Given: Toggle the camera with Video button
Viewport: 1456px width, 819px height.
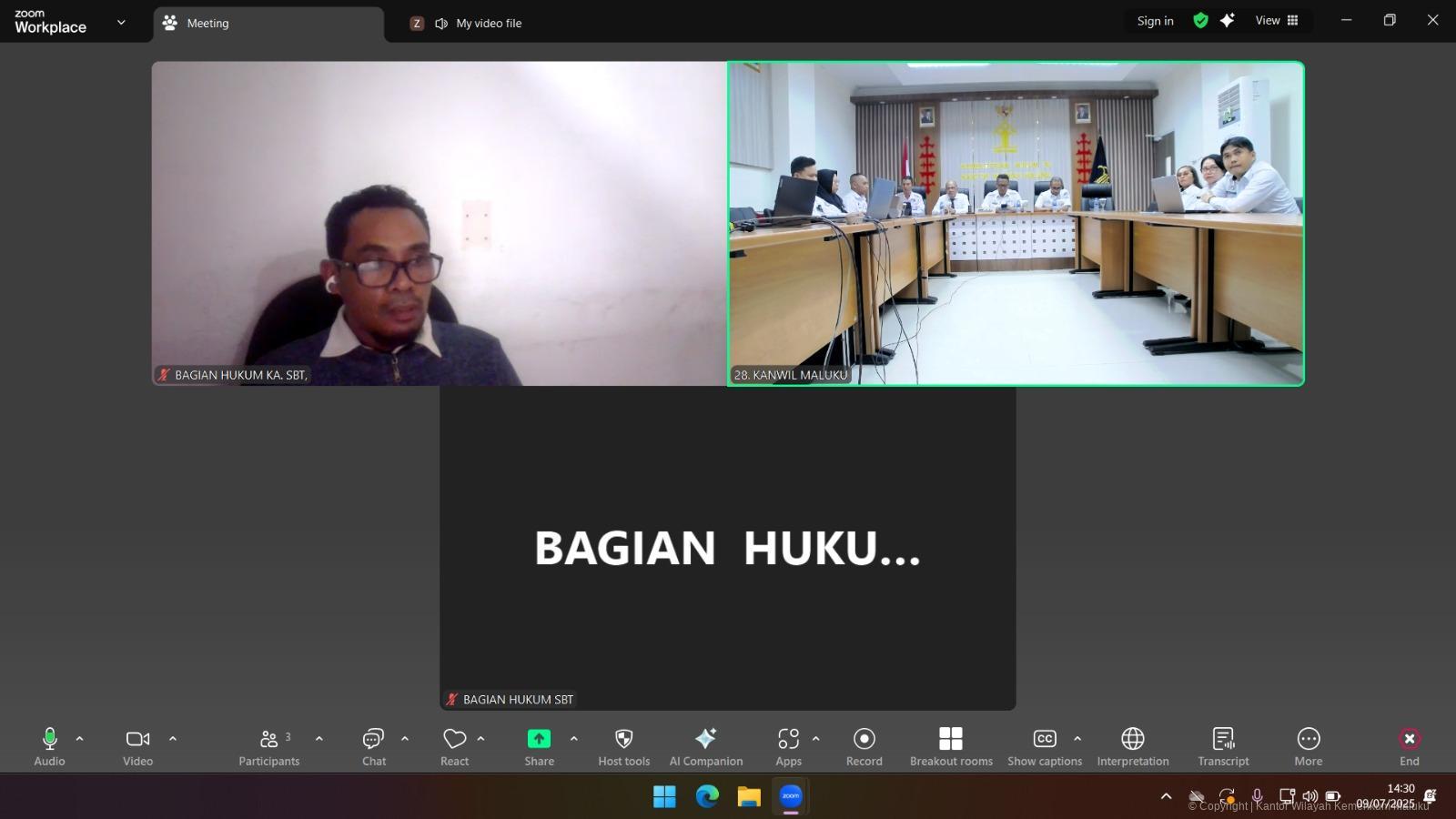Looking at the screenshot, I should (137, 739).
